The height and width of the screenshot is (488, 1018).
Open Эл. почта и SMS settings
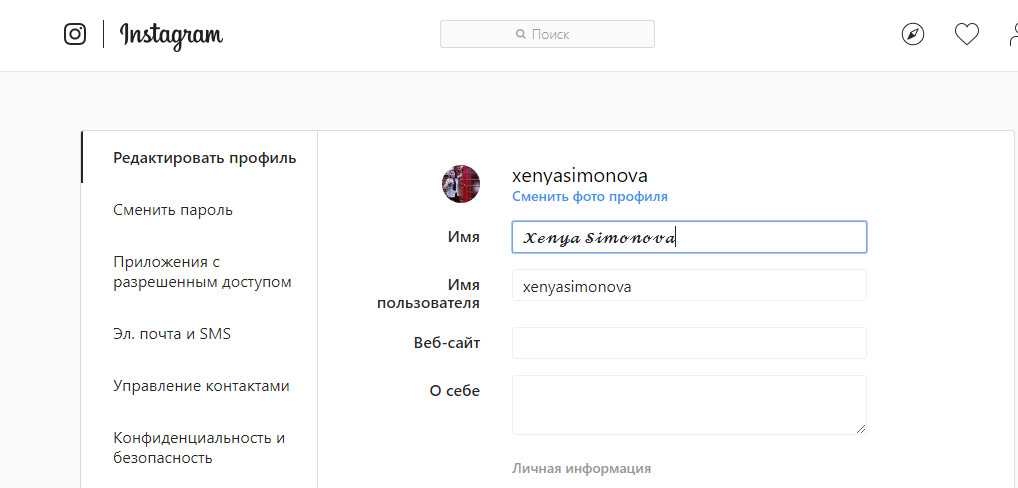click(172, 334)
